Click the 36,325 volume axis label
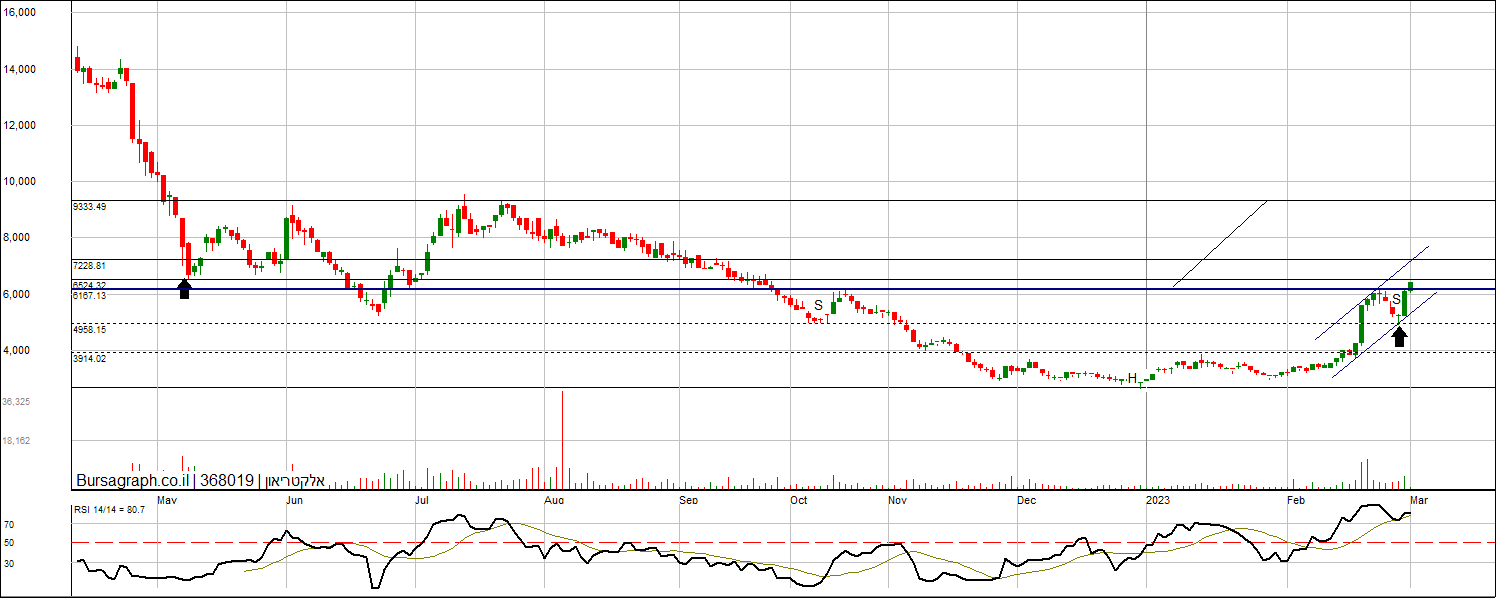This screenshot has width=1496, height=598. pyautogui.click(x=15, y=401)
